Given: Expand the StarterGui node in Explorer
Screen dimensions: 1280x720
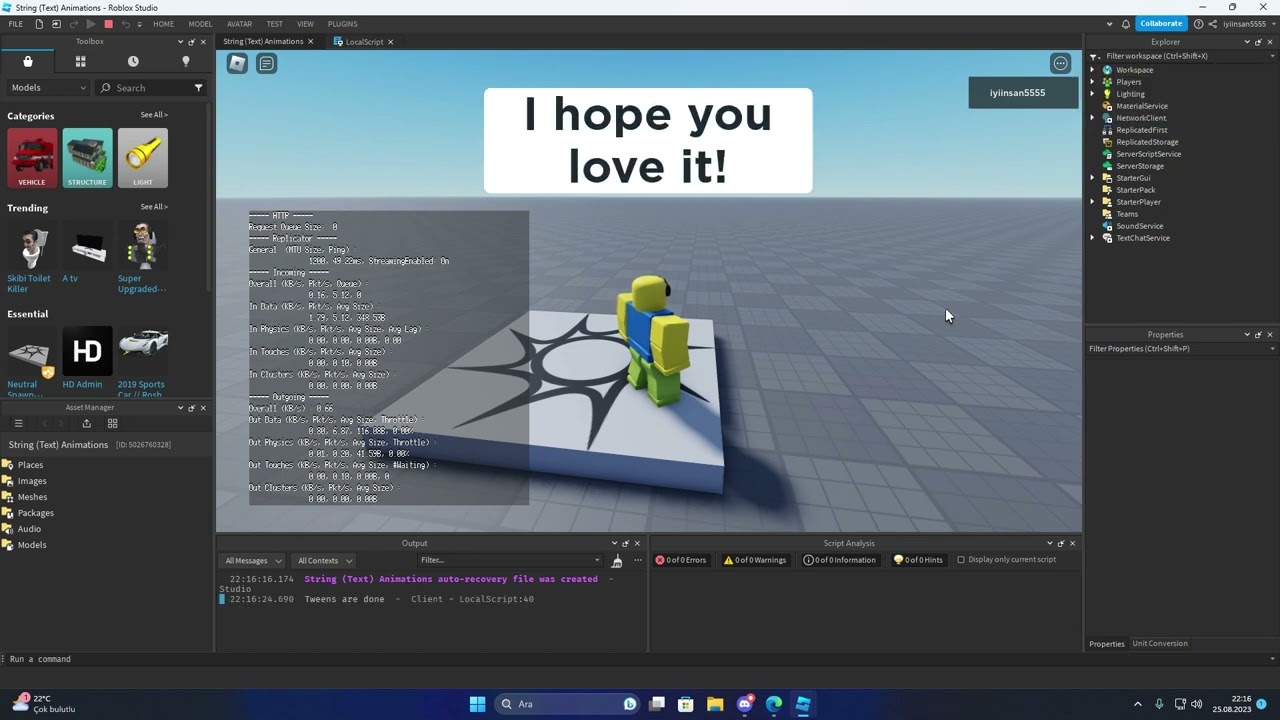Looking at the screenshot, I should point(1092,178).
